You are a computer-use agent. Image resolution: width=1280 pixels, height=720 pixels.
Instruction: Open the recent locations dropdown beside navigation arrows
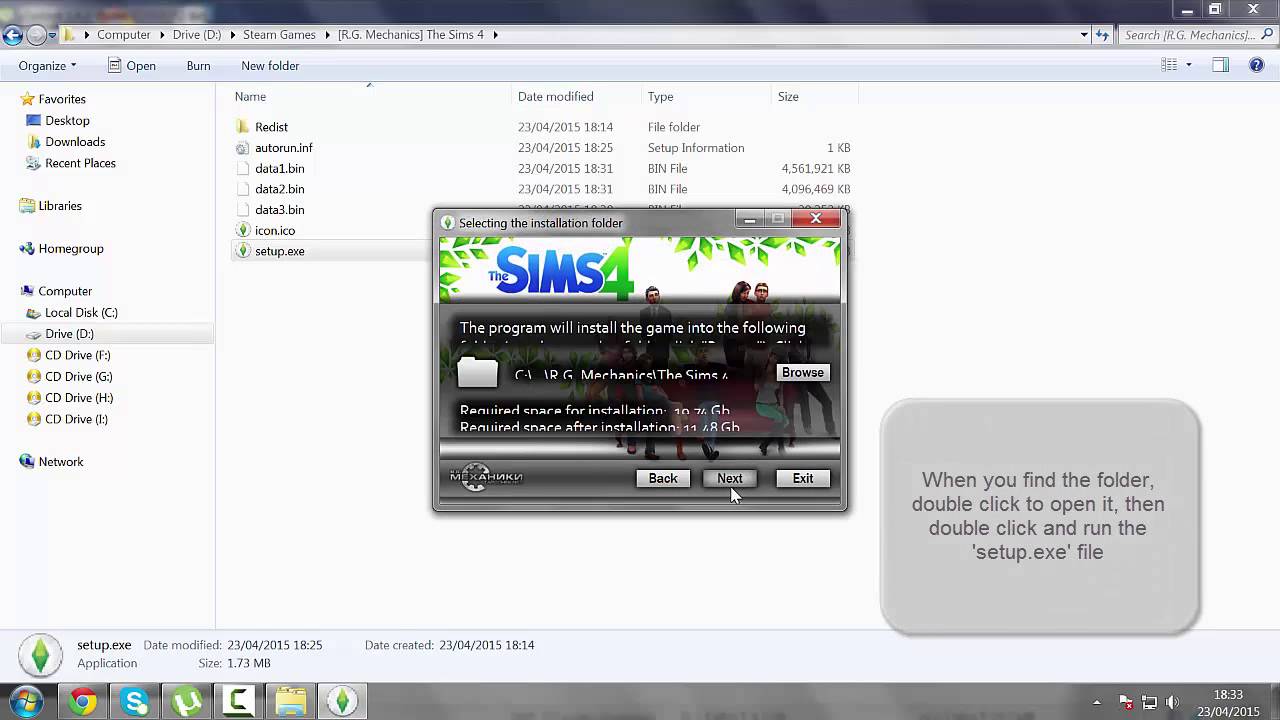tap(52, 35)
